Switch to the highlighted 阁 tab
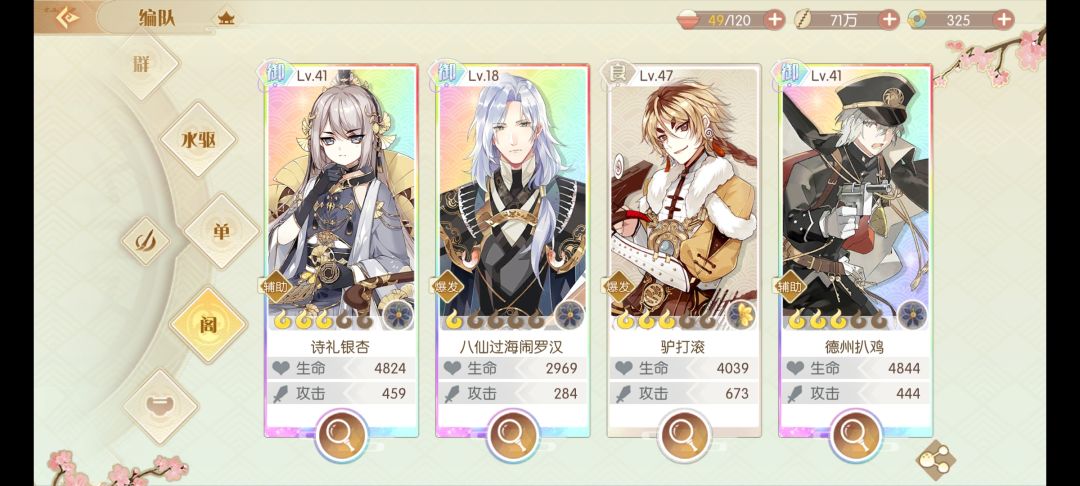 point(208,324)
